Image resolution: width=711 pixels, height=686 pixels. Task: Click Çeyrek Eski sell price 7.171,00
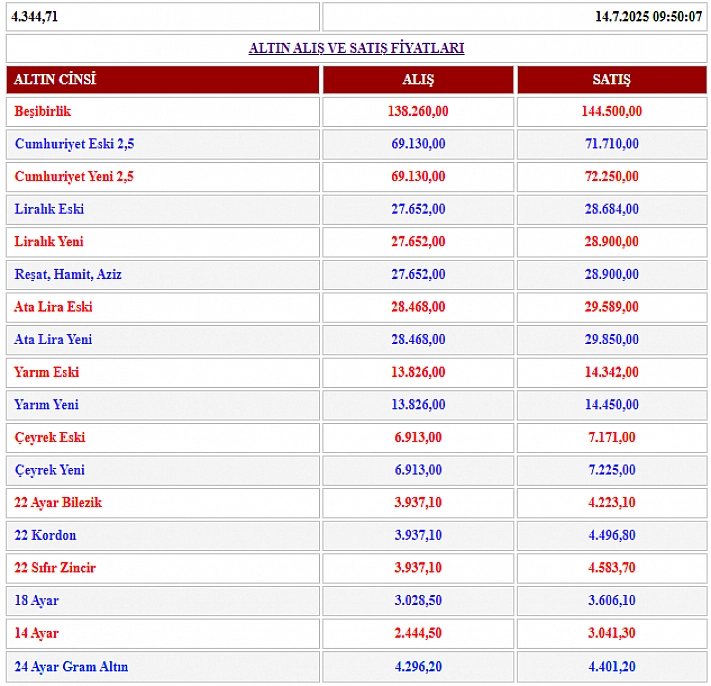(611, 438)
